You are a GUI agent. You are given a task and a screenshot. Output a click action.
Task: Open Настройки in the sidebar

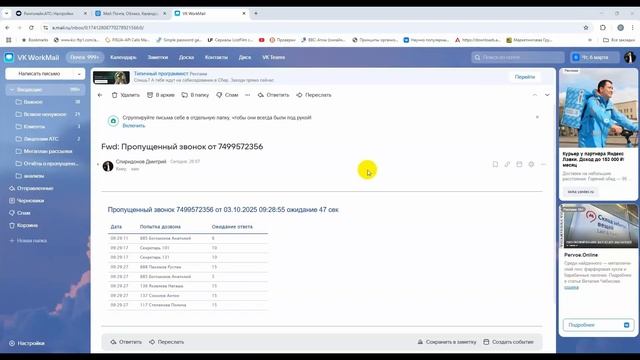(x=27, y=343)
